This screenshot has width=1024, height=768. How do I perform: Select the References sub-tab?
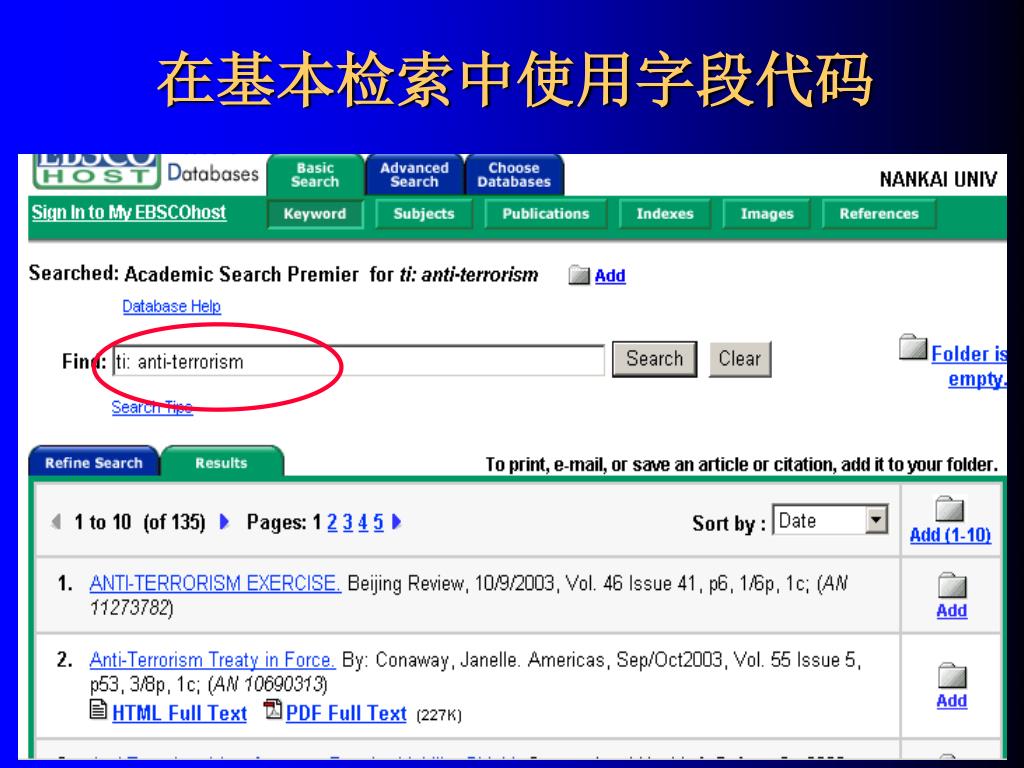(879, 214)
